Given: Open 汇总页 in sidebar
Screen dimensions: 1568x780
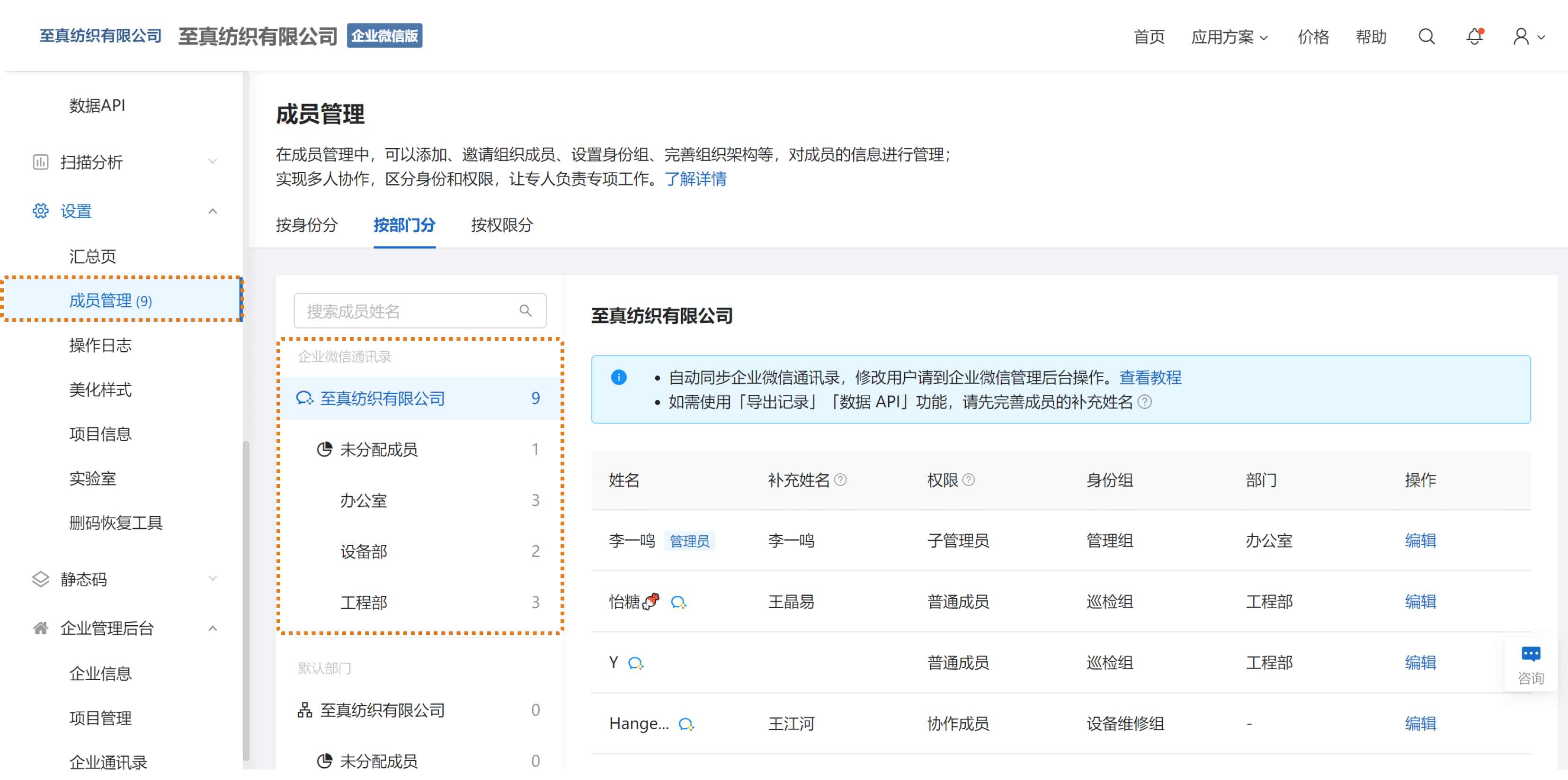Looking at the screenshot, I should (x=92, y=256).
